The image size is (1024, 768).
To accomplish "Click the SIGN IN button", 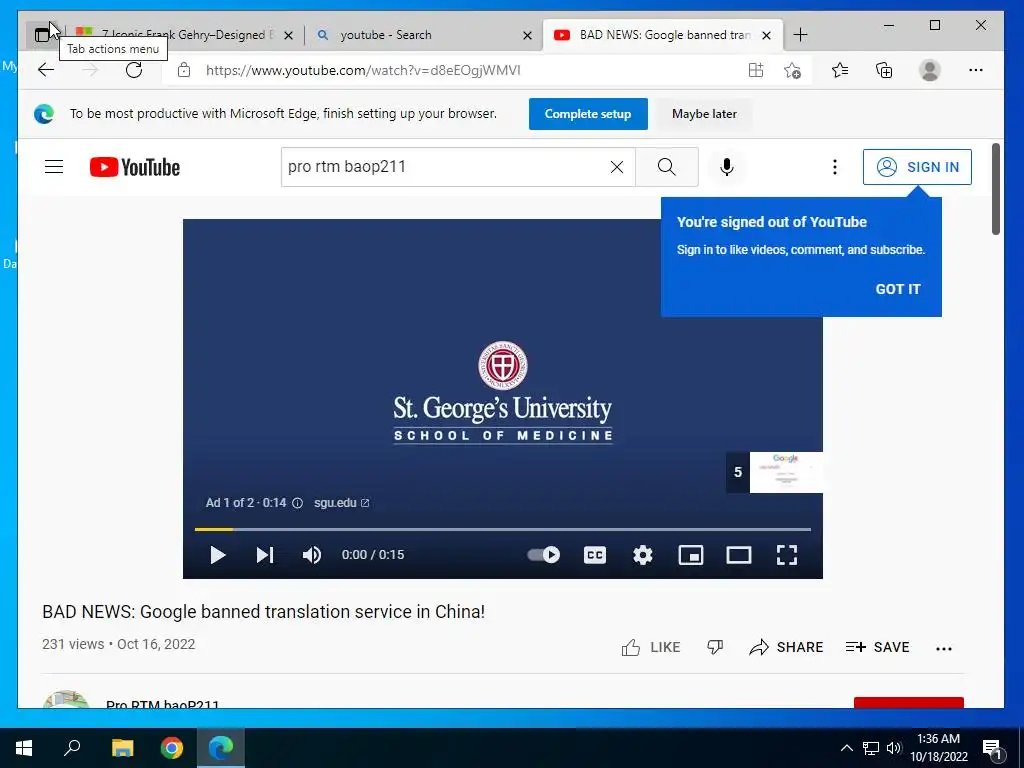I will point(917,167).
